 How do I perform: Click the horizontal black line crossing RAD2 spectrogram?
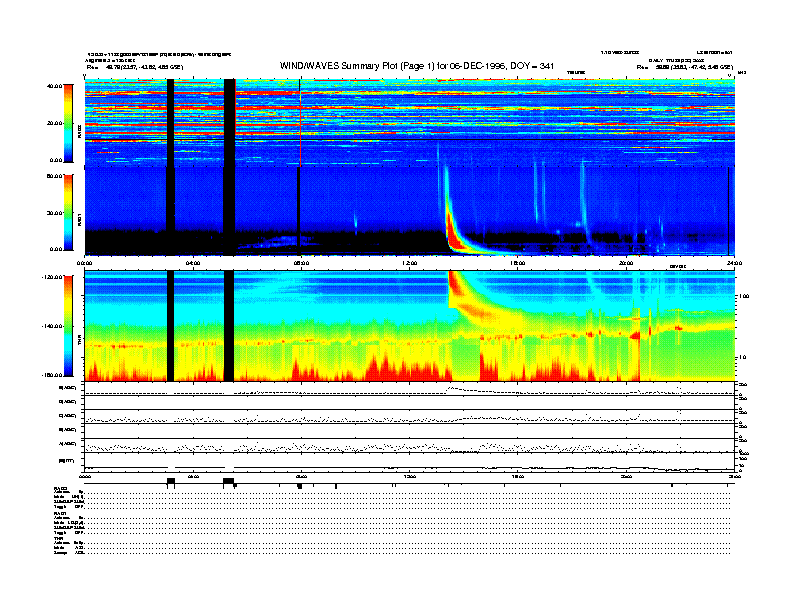click(410, 139)
